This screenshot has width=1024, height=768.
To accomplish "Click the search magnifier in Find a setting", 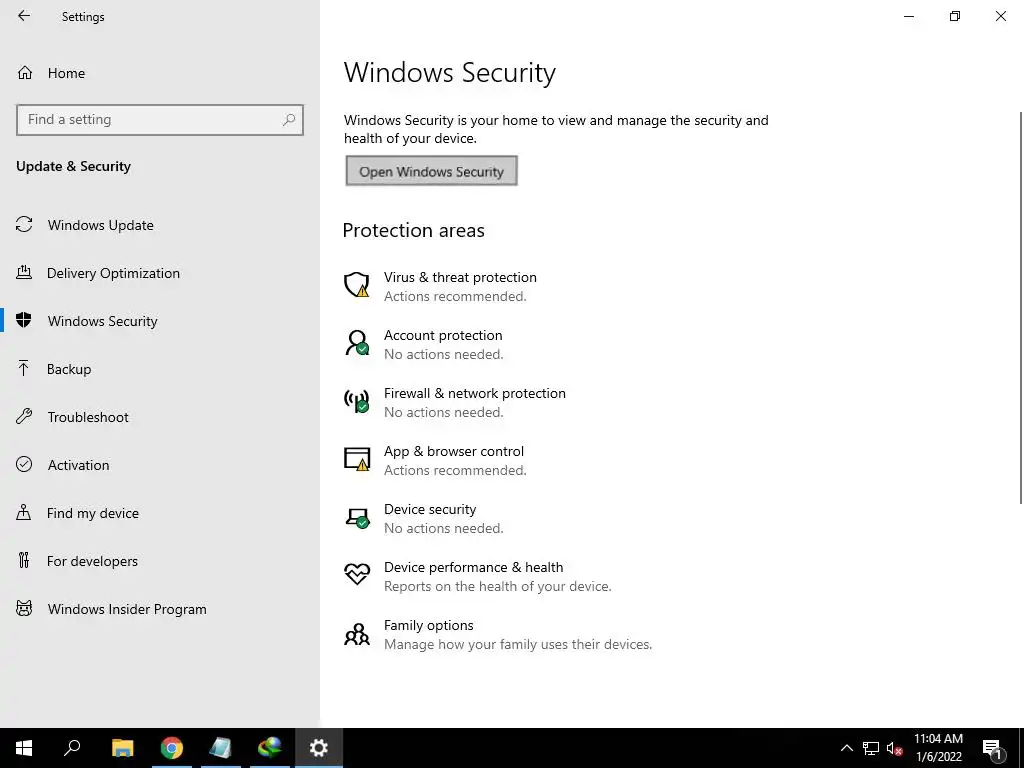I will (289, 120).
